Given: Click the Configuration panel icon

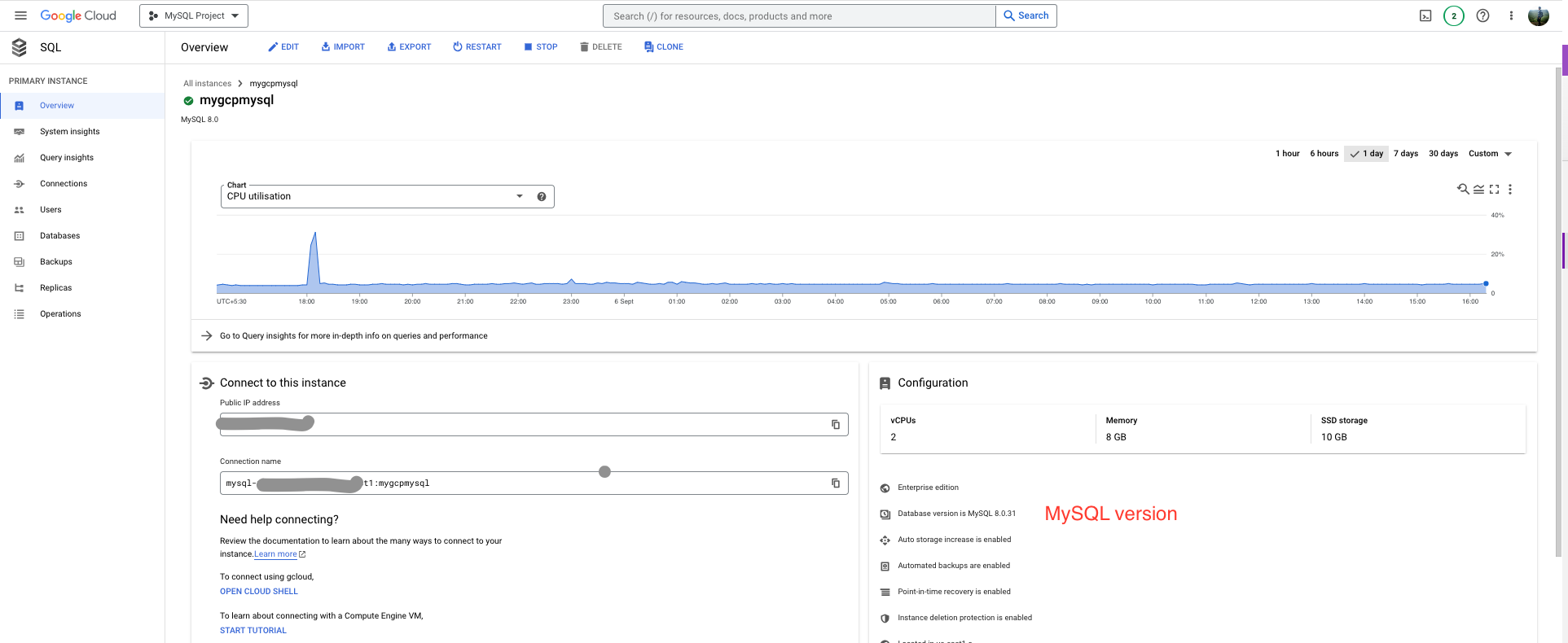Looking at the screenshot, I should tap(885, 383).
